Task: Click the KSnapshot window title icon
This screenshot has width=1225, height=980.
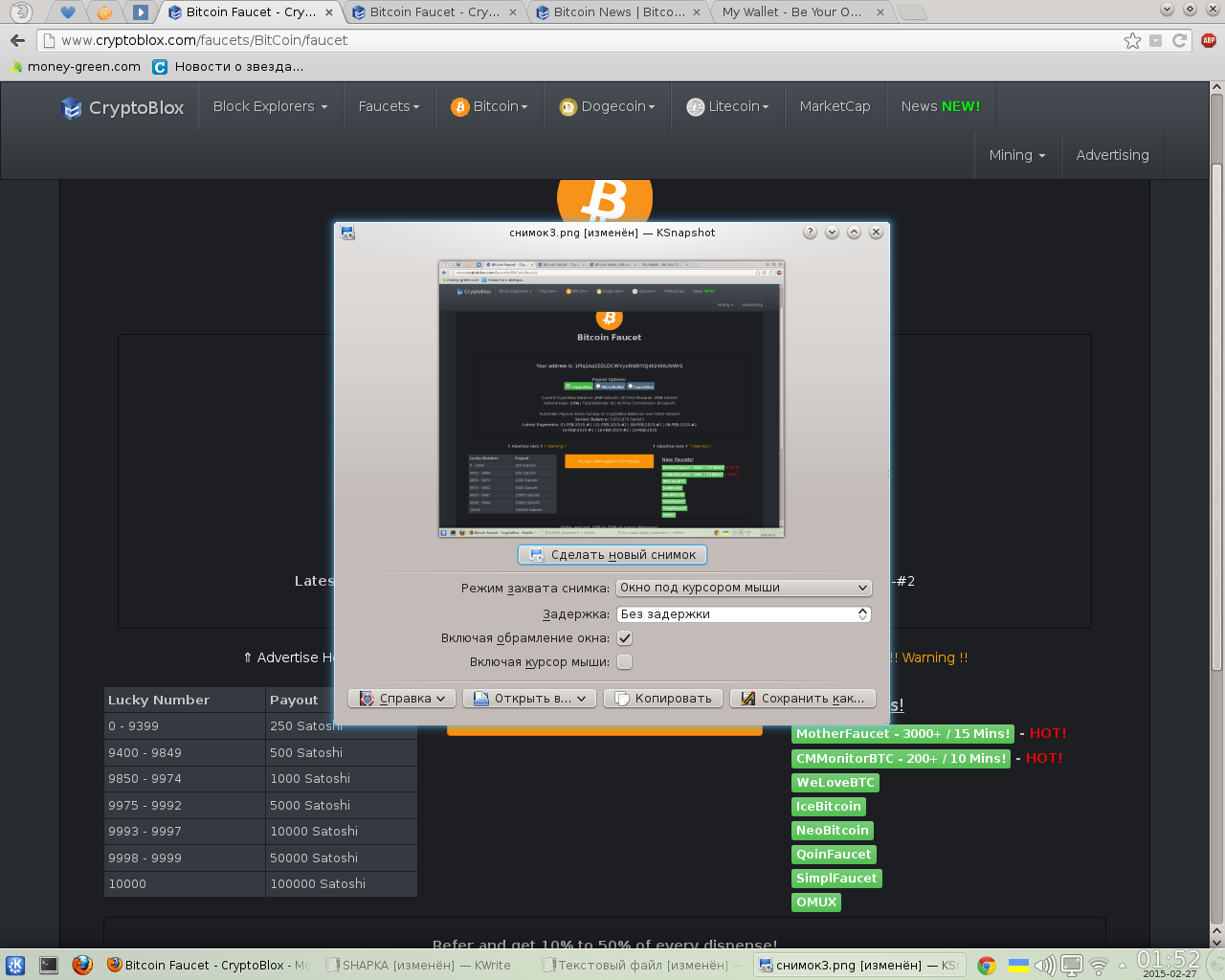Action: pyautogui.click(x=347, y=233)
